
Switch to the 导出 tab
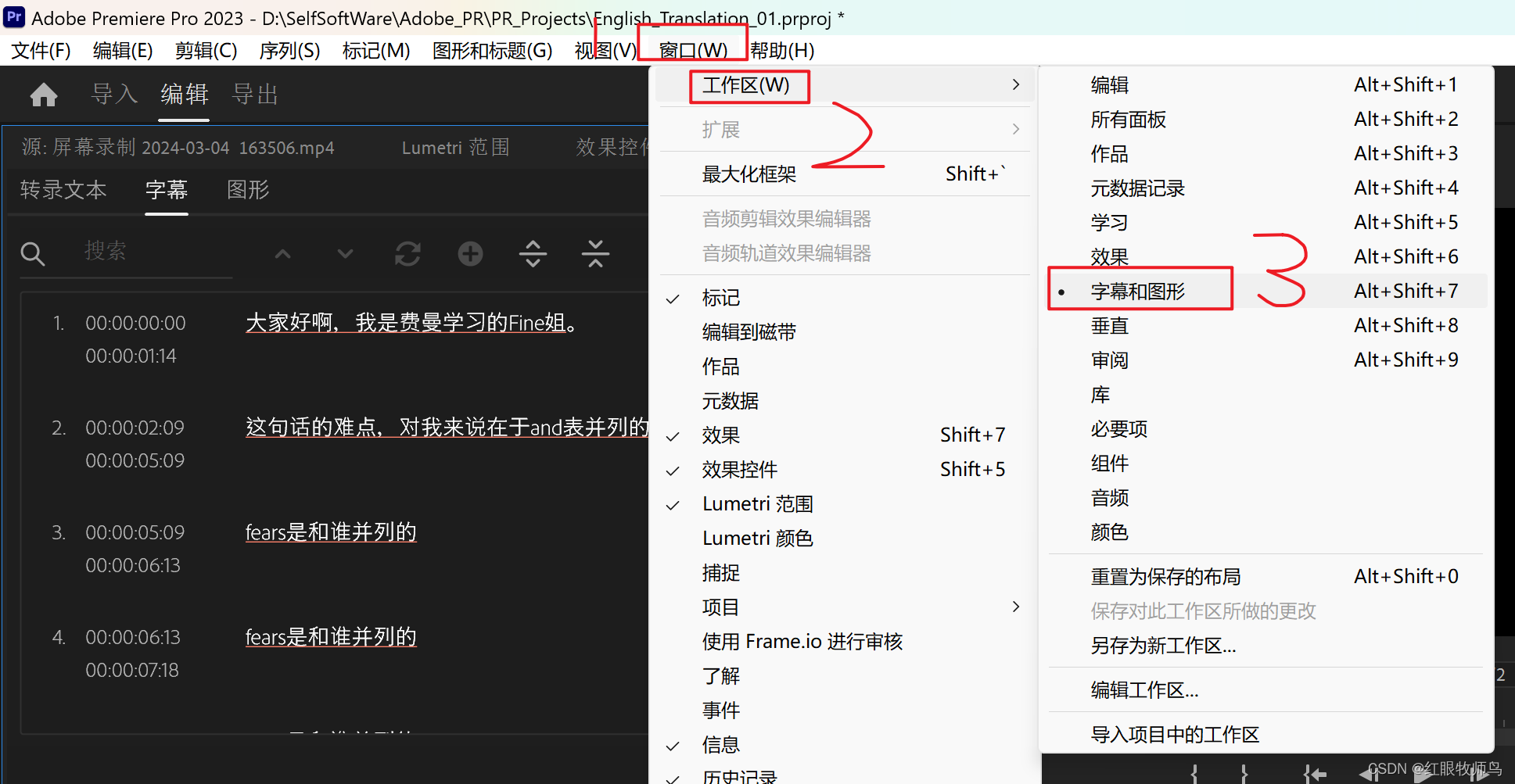pos(255,95)
